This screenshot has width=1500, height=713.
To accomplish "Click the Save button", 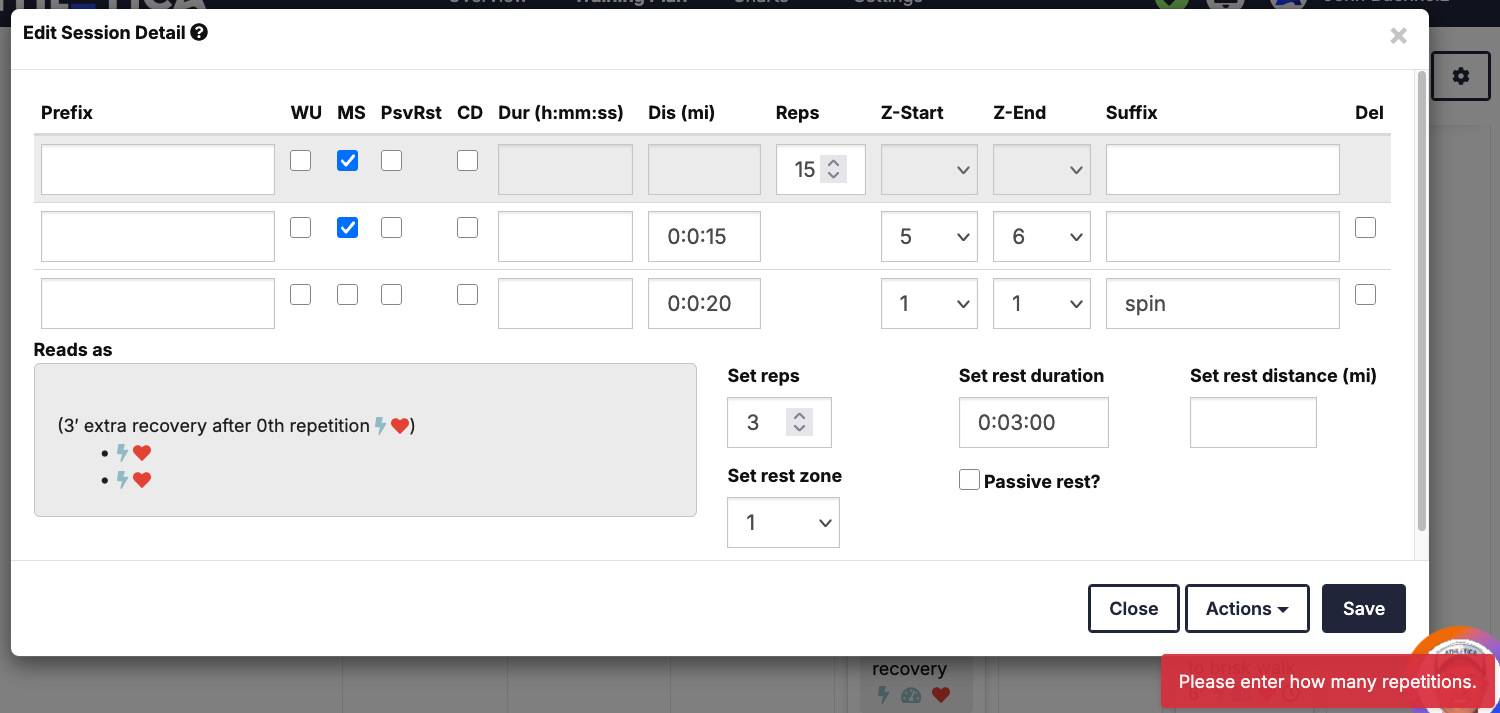I will (x=1363, y=609).
